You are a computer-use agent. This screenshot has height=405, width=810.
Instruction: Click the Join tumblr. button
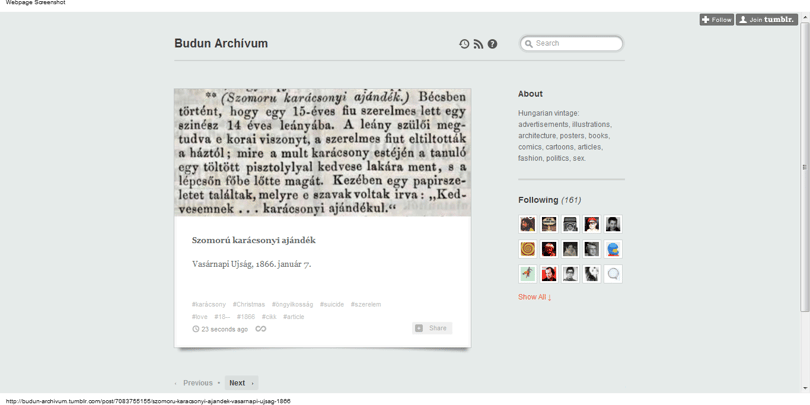point(767,20)
